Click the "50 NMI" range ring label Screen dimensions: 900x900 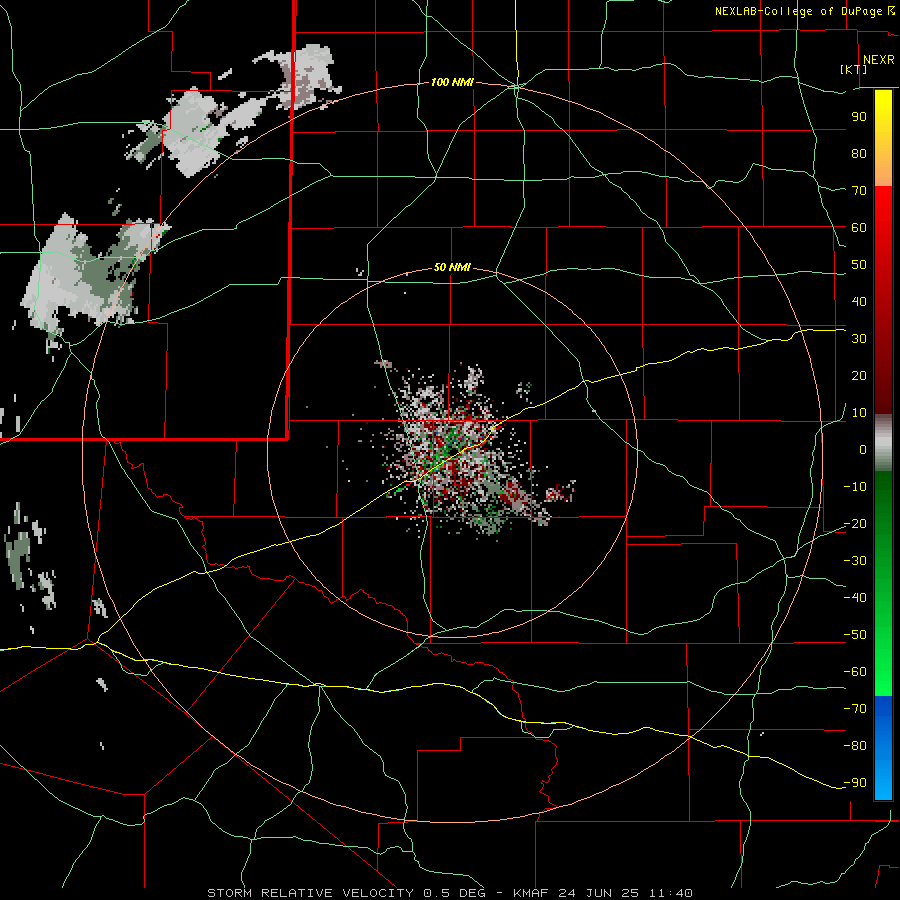click(452, 267)
